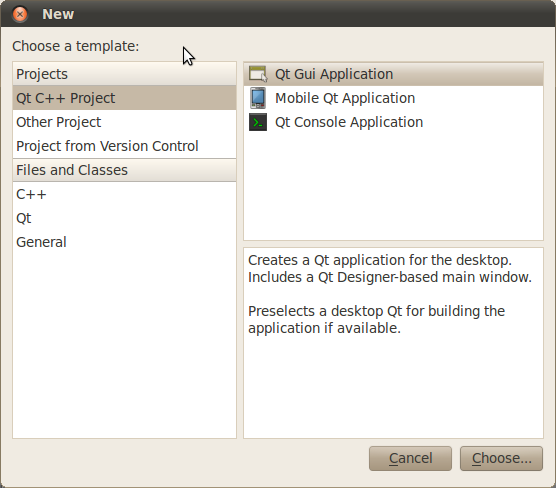Viewport: 556px width, 488px height.
Task: Click the Choose... button
Action: pyautogui.click(x=501, y=458)
